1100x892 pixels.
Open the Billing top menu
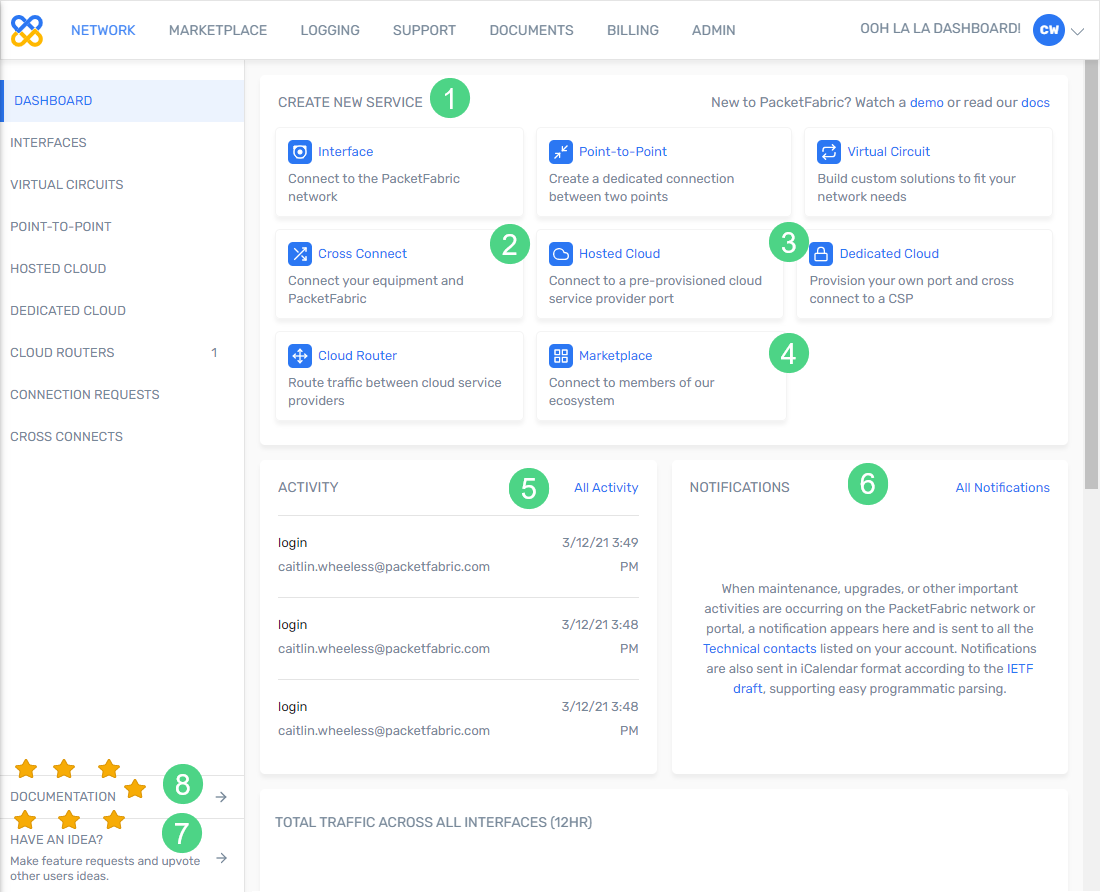(633, 30)
